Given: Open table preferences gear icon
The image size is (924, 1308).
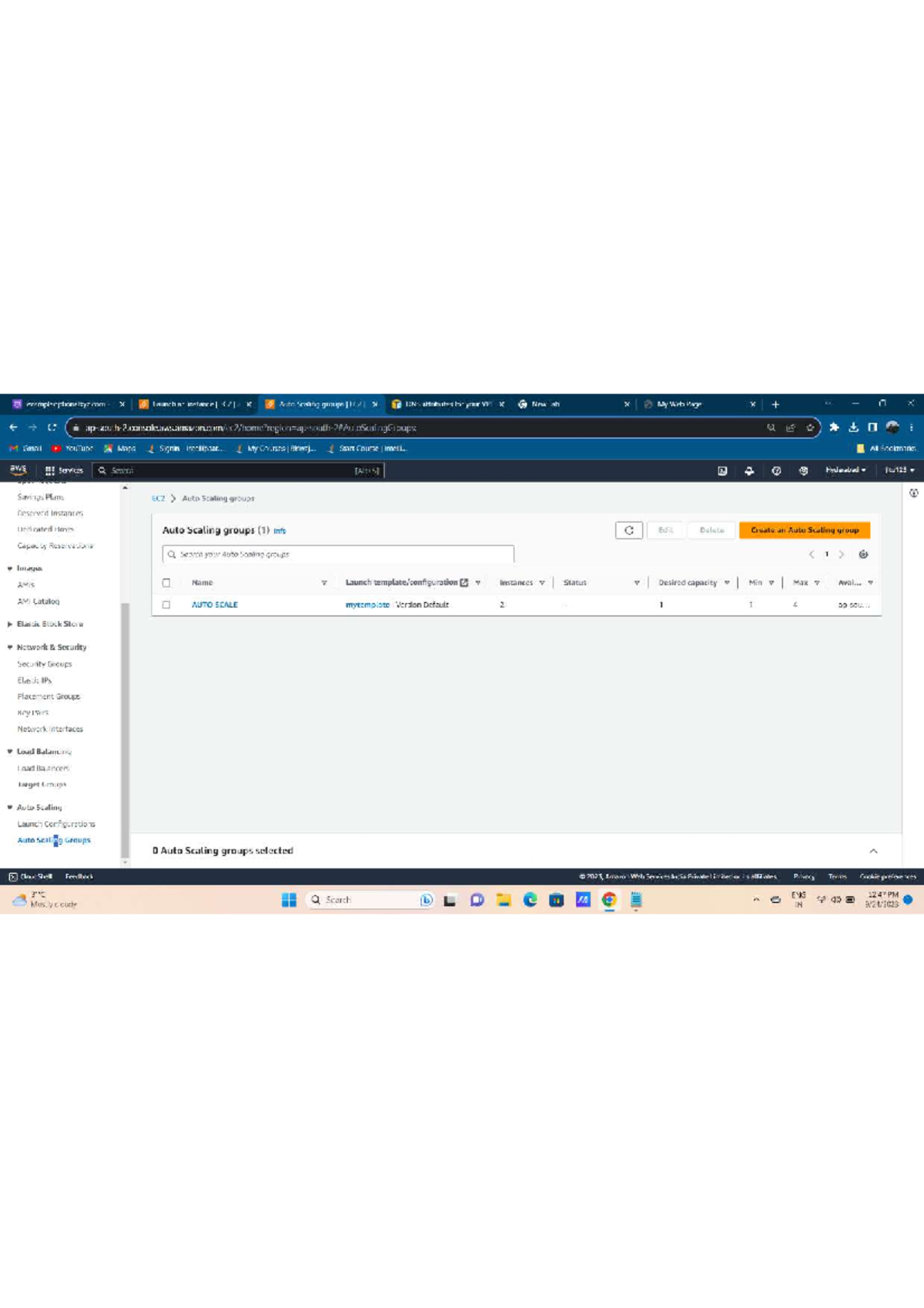Looking at the screenshot, I should [x=863, y=555].
